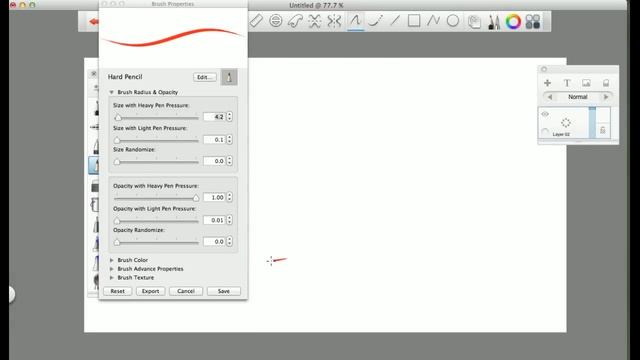Click the Export button
The width and height of the screenshot is (640, 360).
point(151,291)
